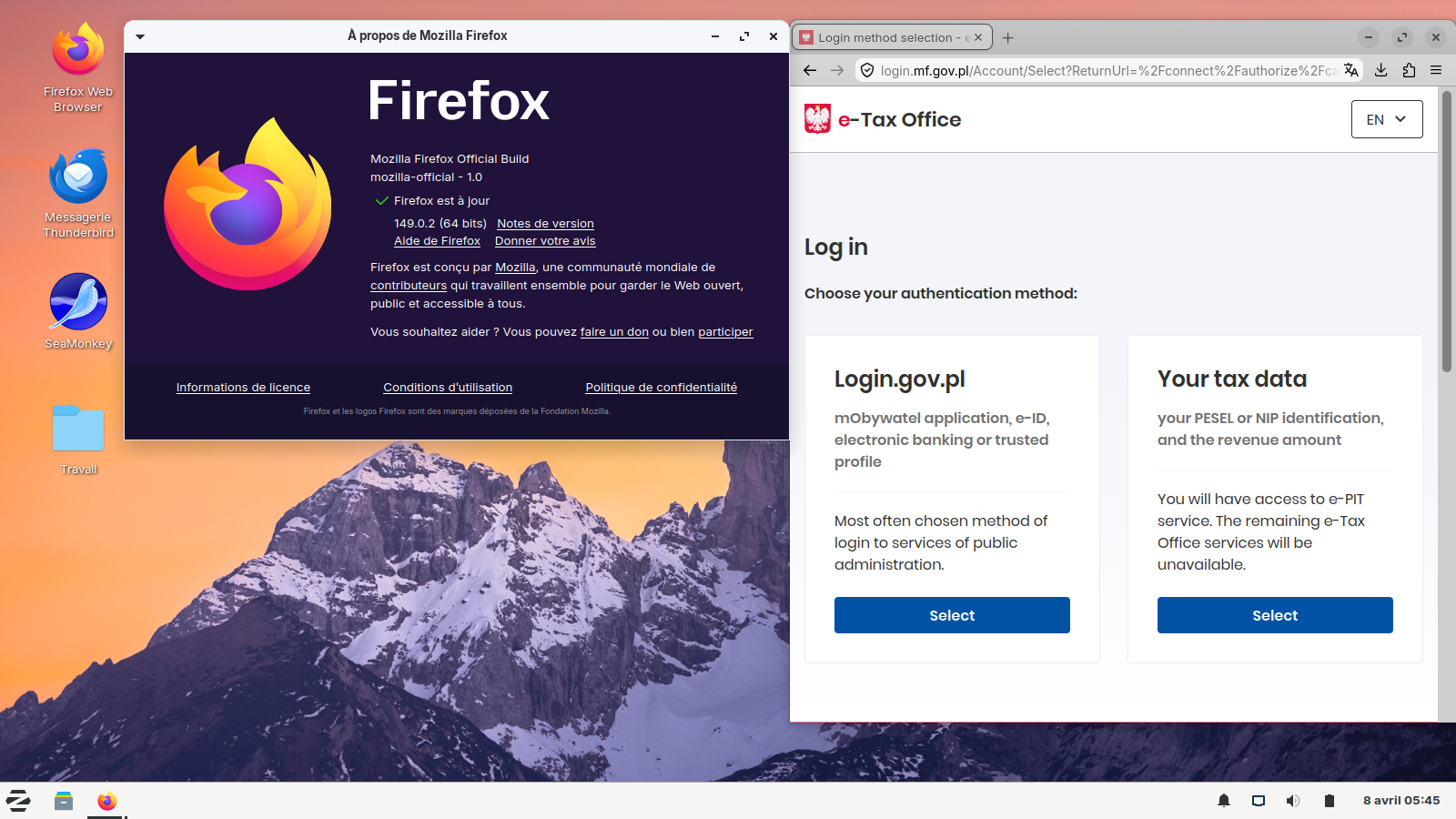Screen dimensions: 1456x819
Task: Click the e-Tax Office eagle logo
Action: [817, 119]
